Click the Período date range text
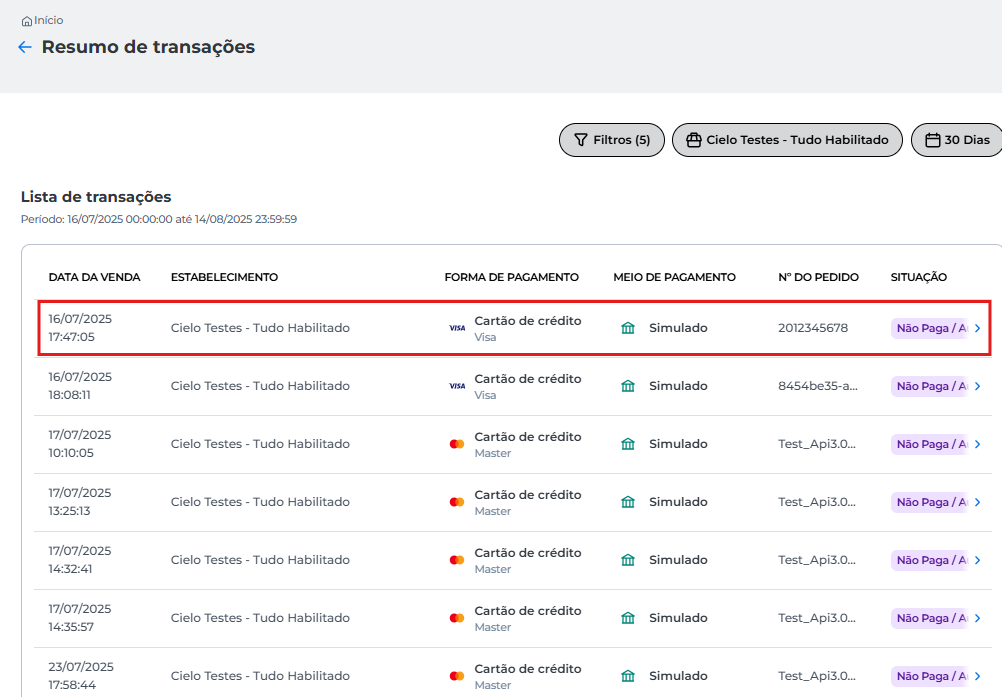Viewport: 1002px width, 697px height. [158, 219]
